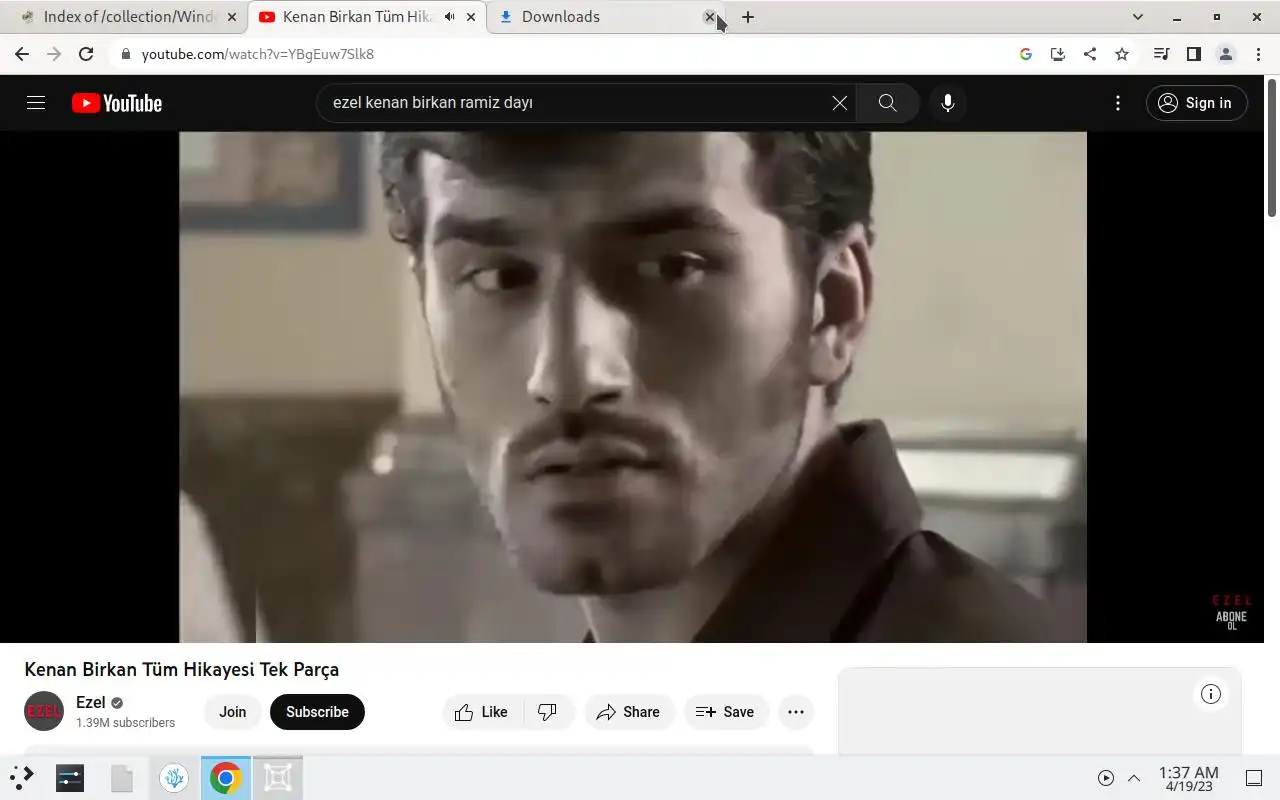Bookmark this tab with the star

pos(1122,54)
